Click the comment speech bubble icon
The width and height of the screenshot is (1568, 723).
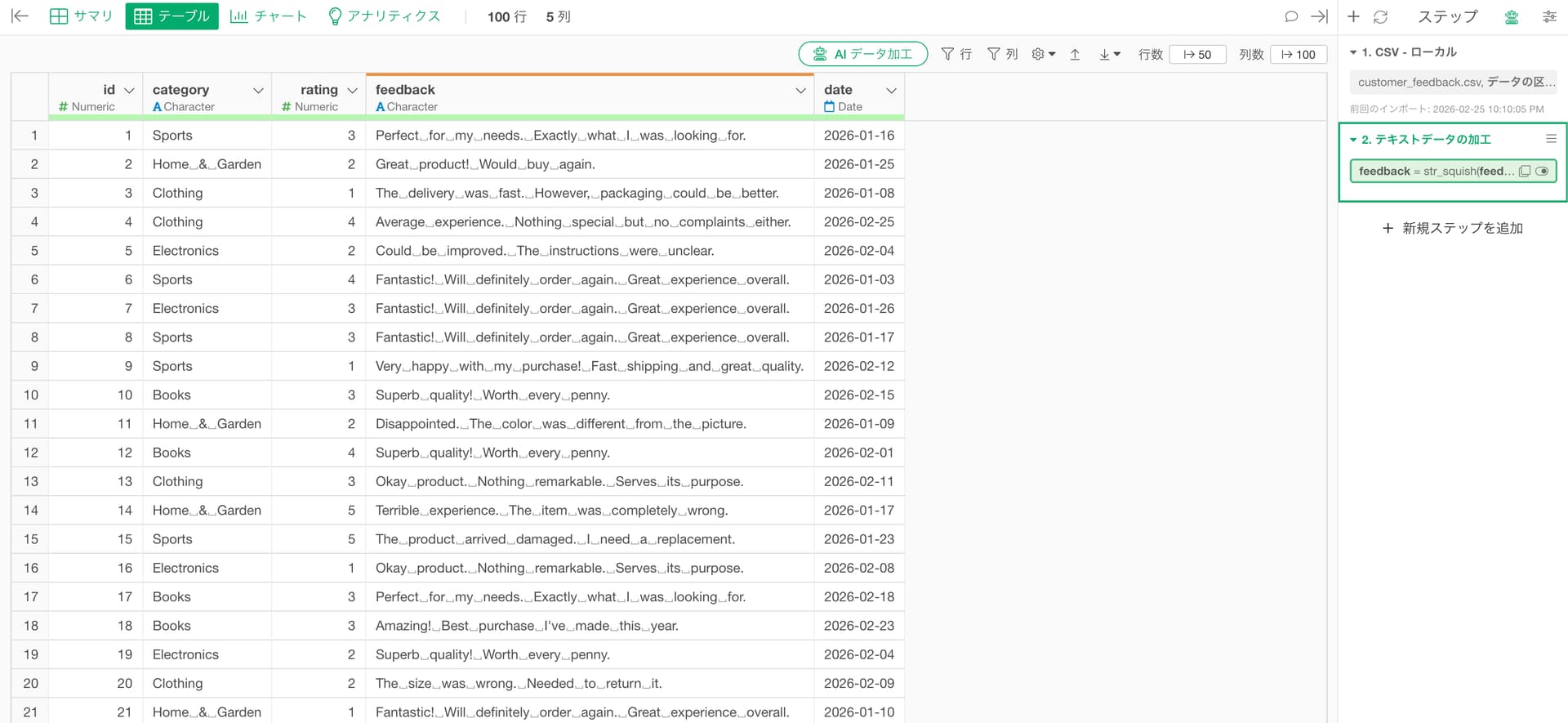pyautogui.click(x=1291, y=16)
